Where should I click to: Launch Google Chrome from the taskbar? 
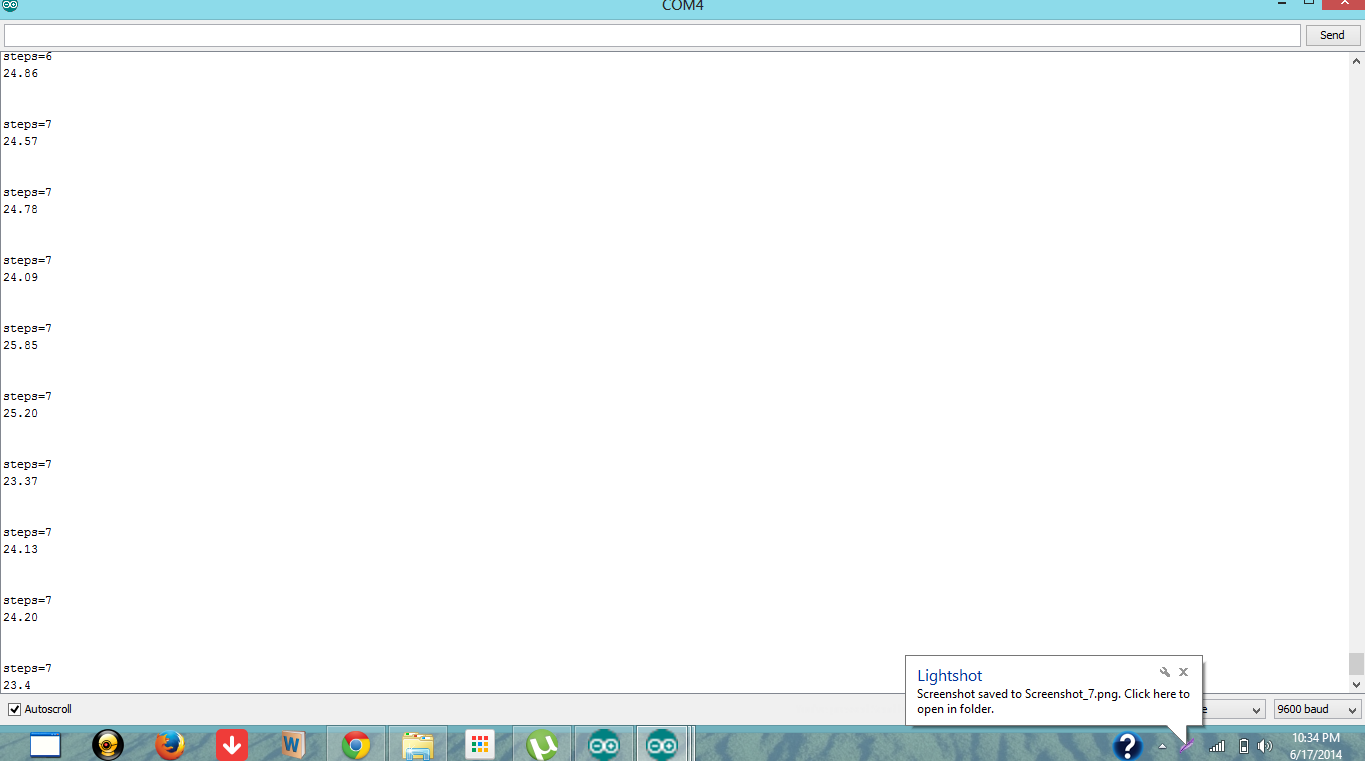(x=356, y=745)
